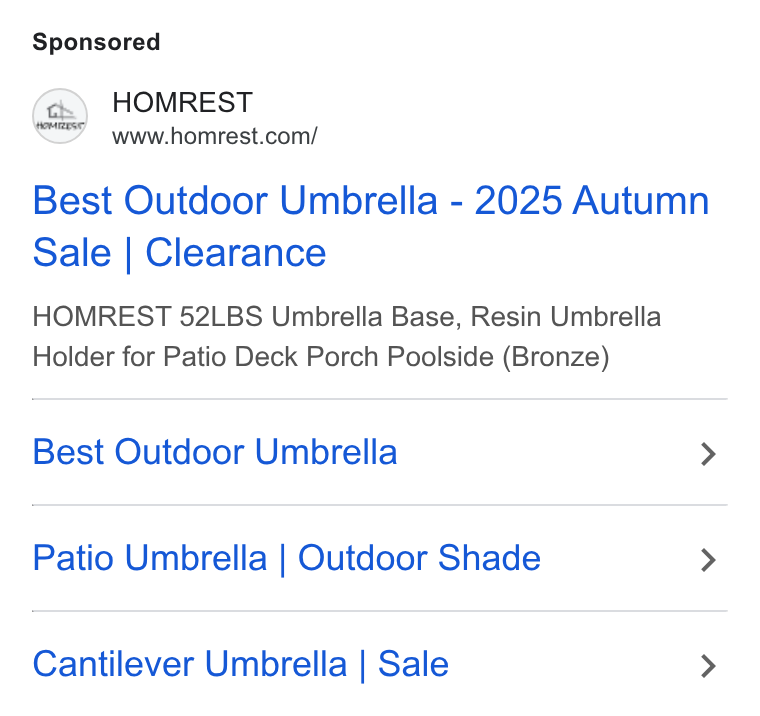Click the arrow next to Patio Umbrella

708,560
